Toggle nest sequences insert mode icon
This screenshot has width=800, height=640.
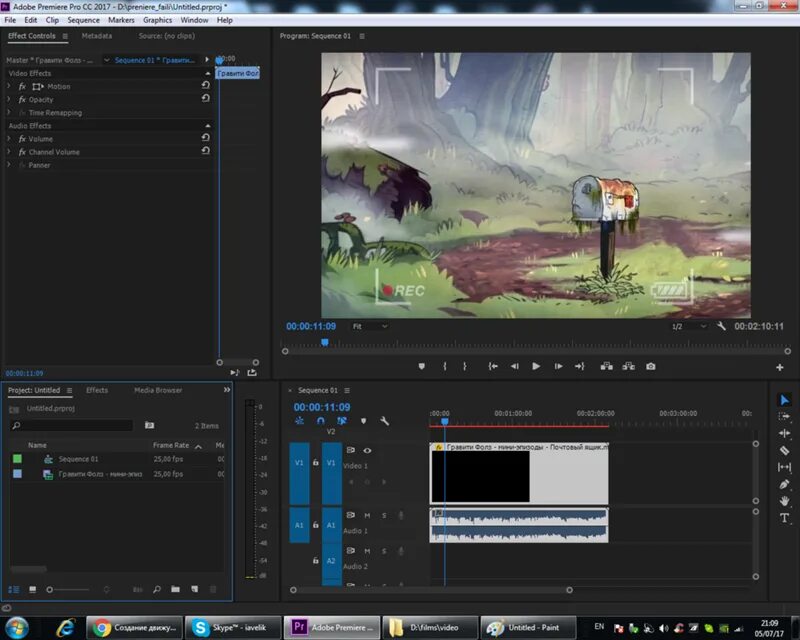point(299,421)
